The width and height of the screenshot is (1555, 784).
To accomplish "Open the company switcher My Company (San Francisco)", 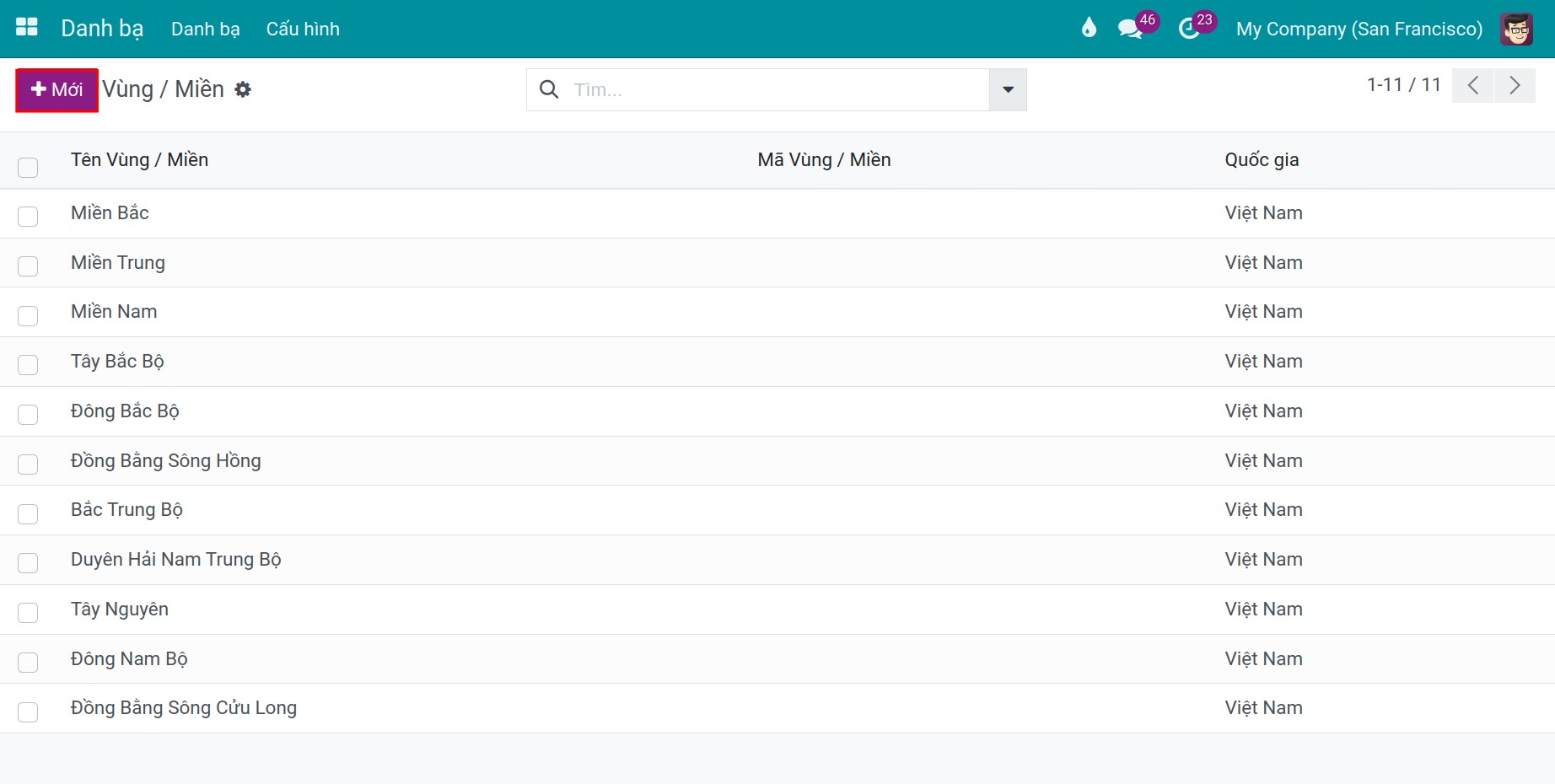I will [1359, 29].
